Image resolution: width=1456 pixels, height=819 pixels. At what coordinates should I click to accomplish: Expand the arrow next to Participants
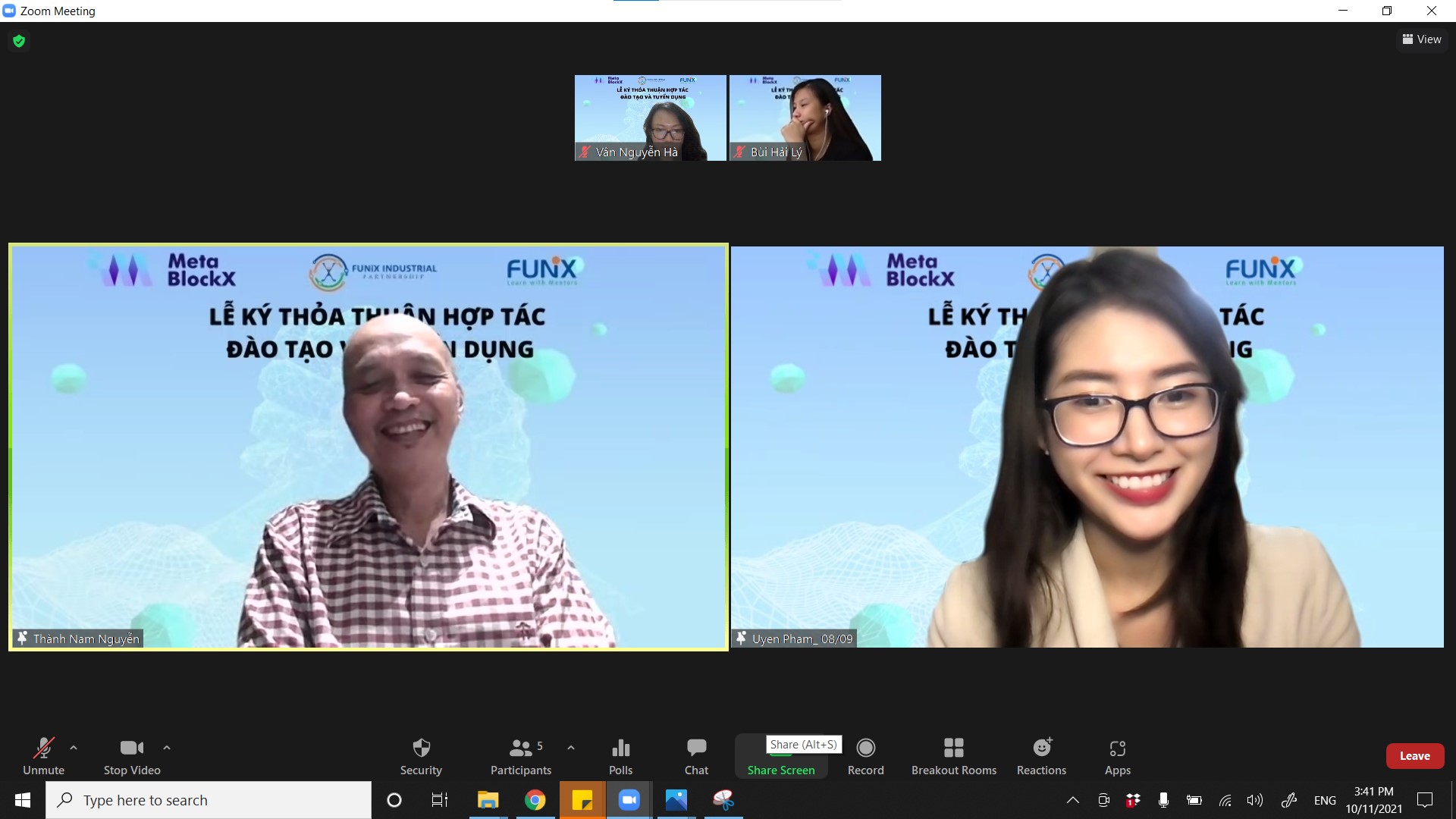[x=571, y=748]
